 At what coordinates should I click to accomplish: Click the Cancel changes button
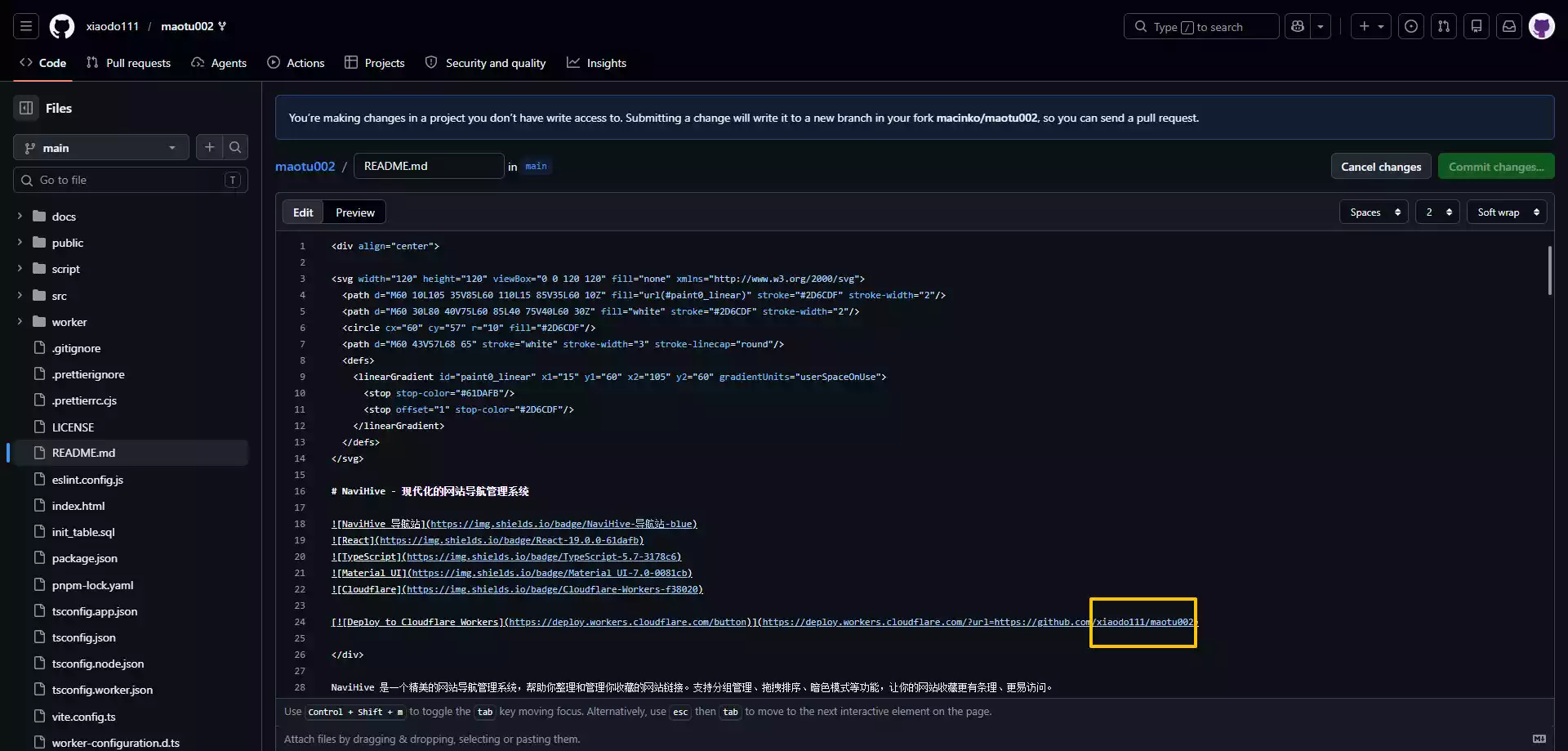coord(1381,167)
